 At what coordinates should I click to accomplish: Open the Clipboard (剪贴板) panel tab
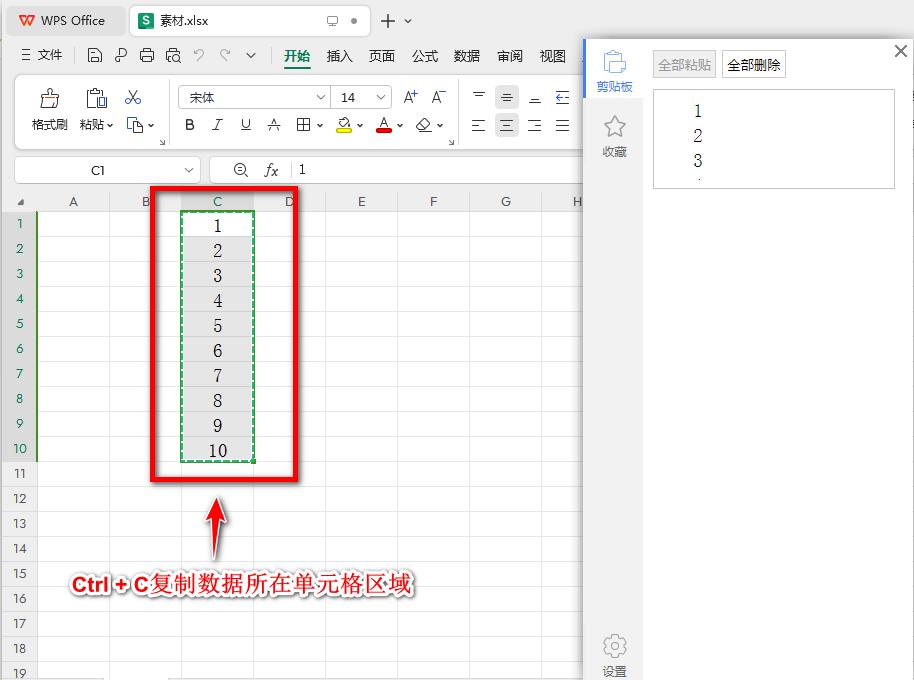614,72
